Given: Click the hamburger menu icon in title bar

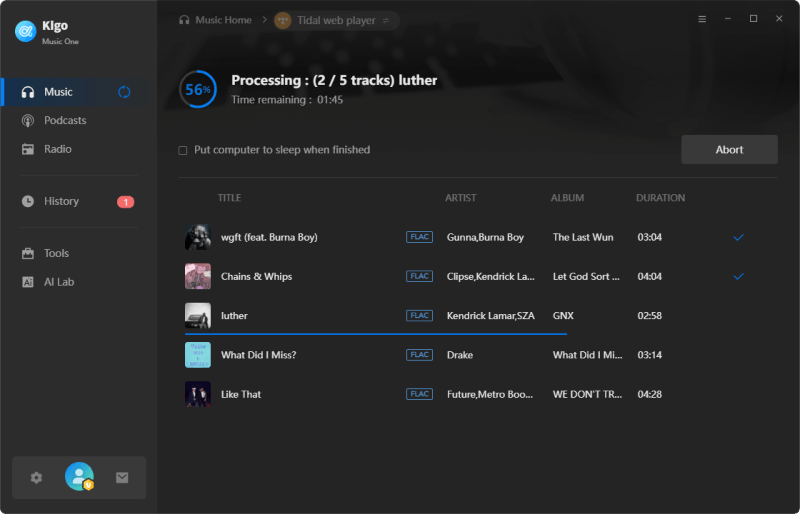Looking at the screenshot, I should [702, 19].
